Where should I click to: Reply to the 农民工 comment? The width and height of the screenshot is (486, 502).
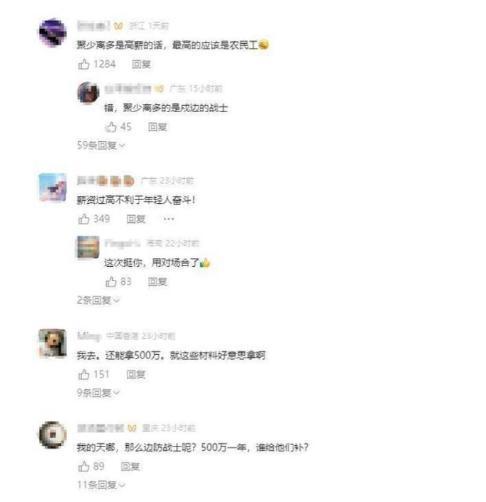[141, 64]
